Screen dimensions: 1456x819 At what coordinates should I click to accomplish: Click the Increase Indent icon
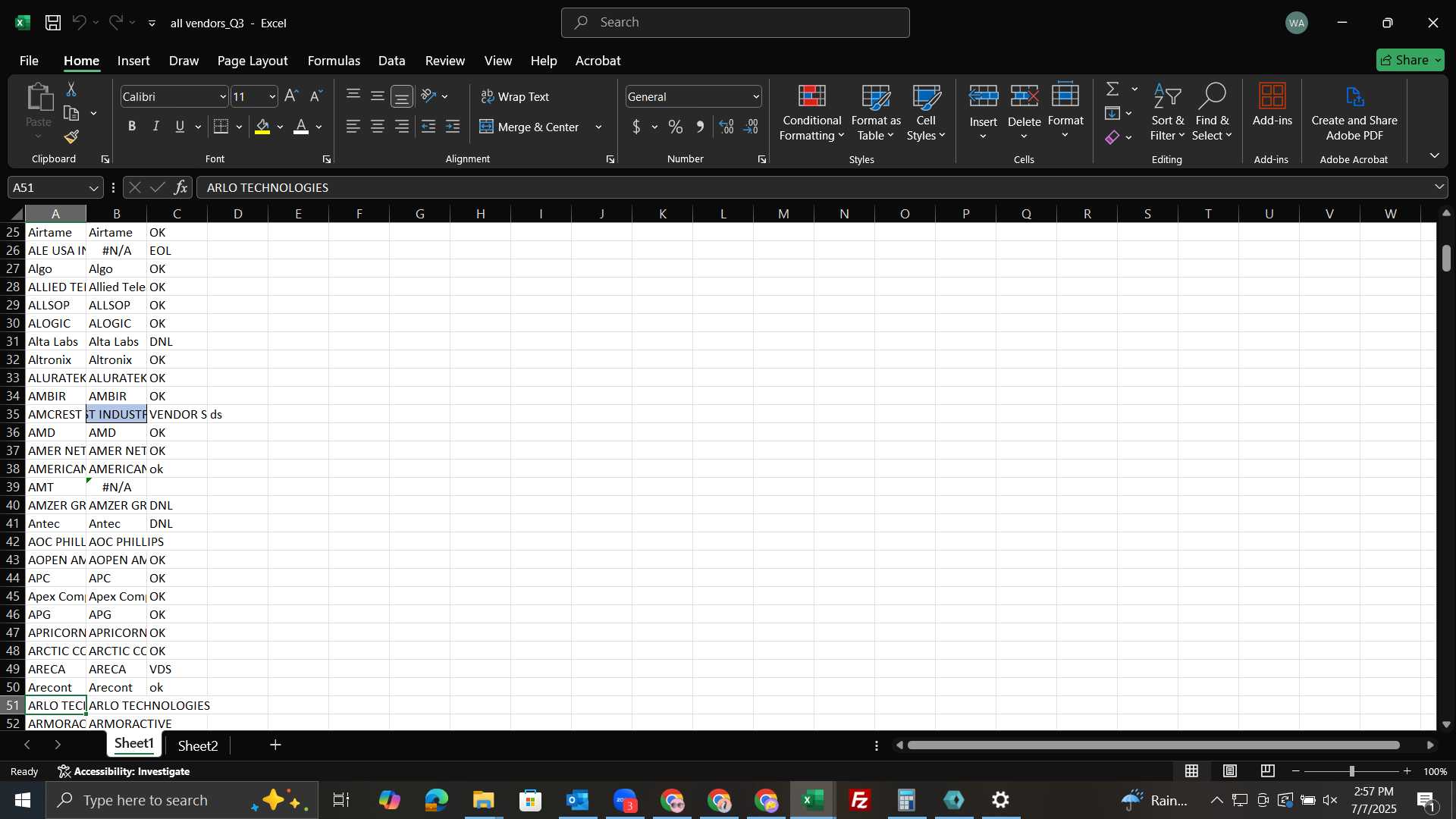tap(453, 127)
